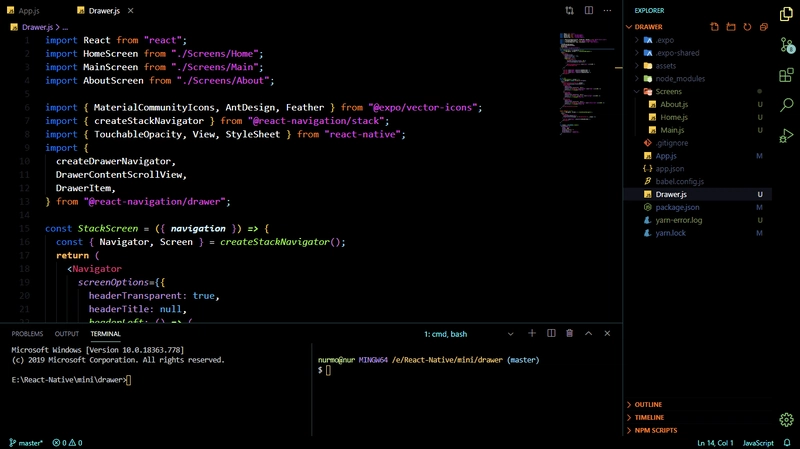Screen dimensions: 800x449
Task: Collapse all folders in Explorer
Action: point(763,27)
